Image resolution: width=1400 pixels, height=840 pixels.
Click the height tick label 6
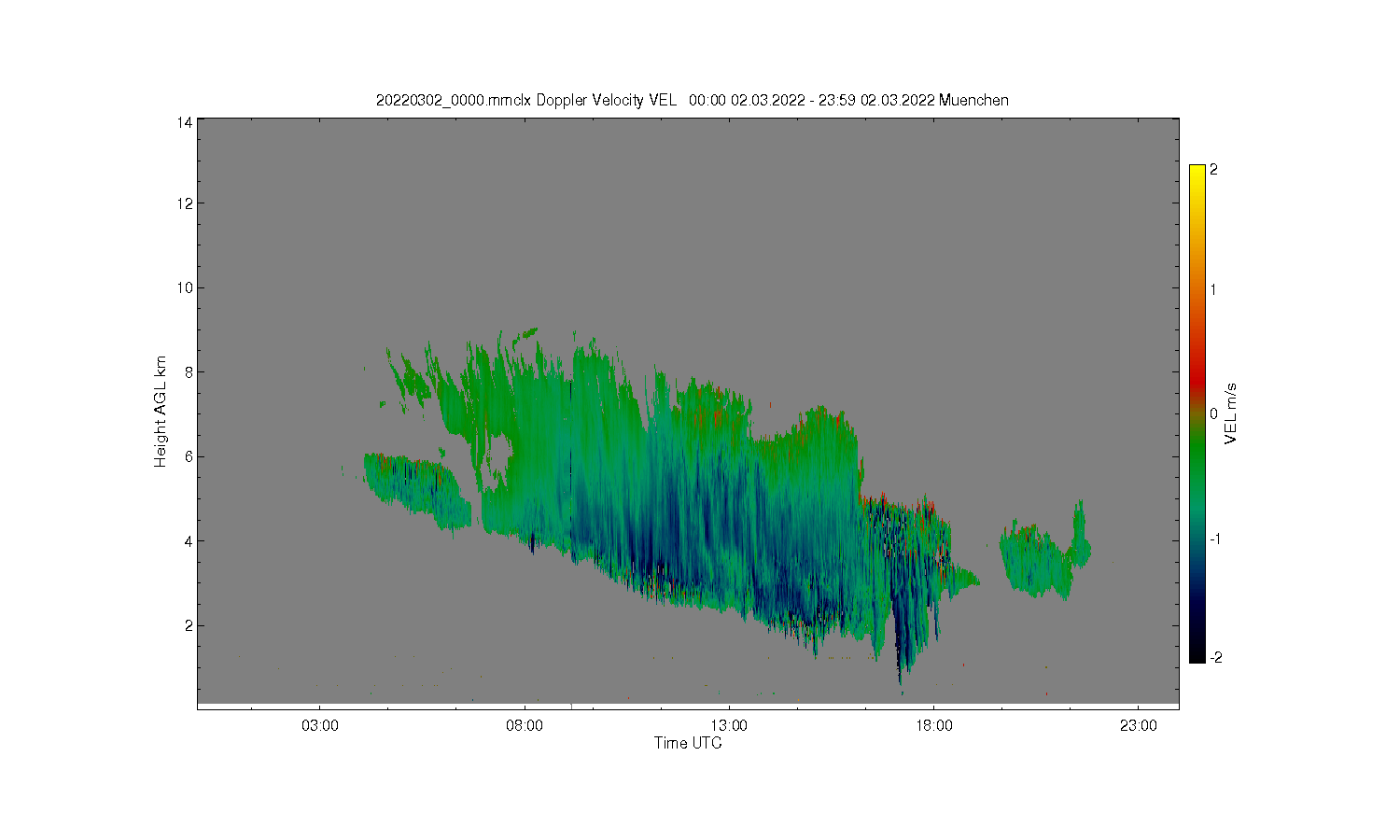[189, 456]
